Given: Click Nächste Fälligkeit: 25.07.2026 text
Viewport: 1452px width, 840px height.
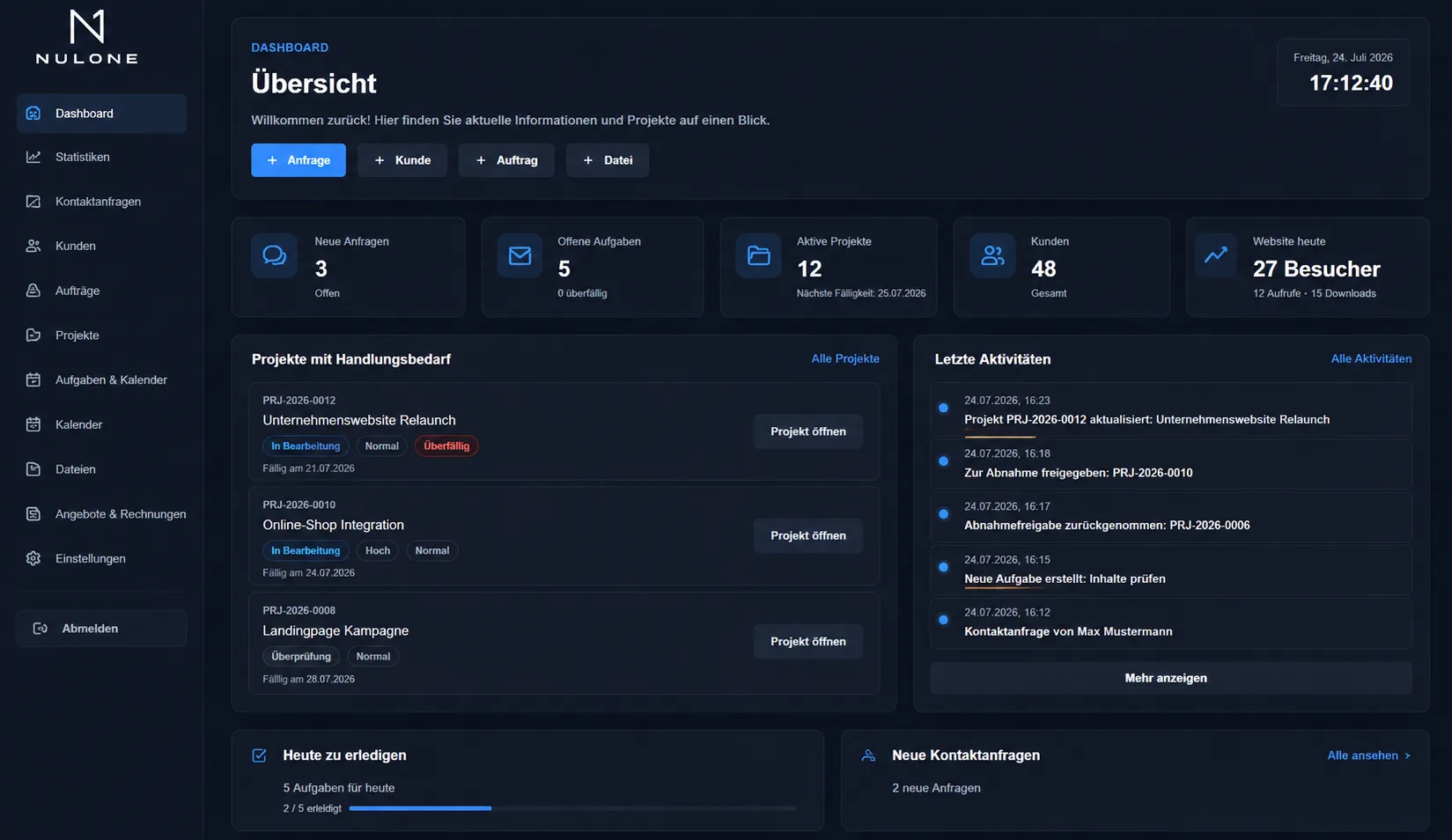Looking at the screenshot, I should (861, 293).
